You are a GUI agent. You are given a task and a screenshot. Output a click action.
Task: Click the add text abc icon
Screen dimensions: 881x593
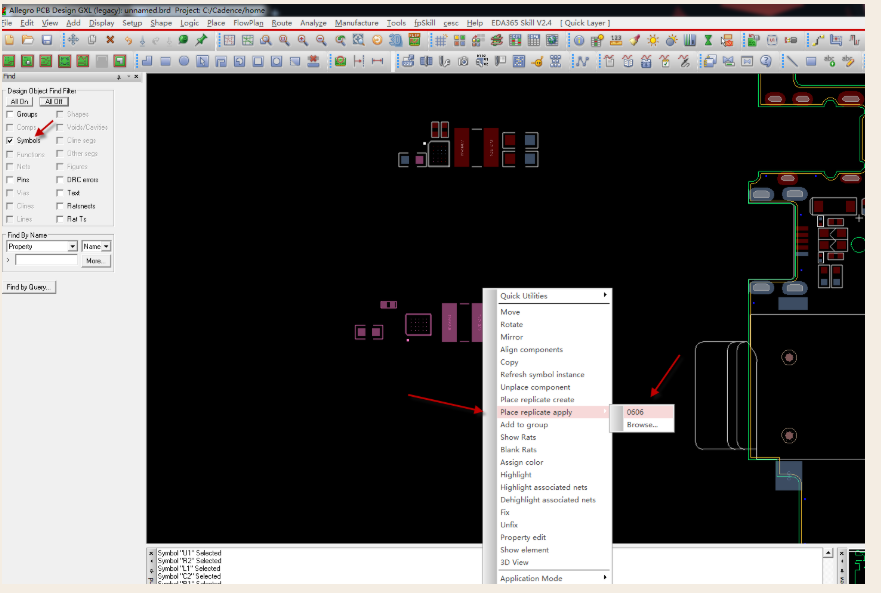tap(829, 61)
